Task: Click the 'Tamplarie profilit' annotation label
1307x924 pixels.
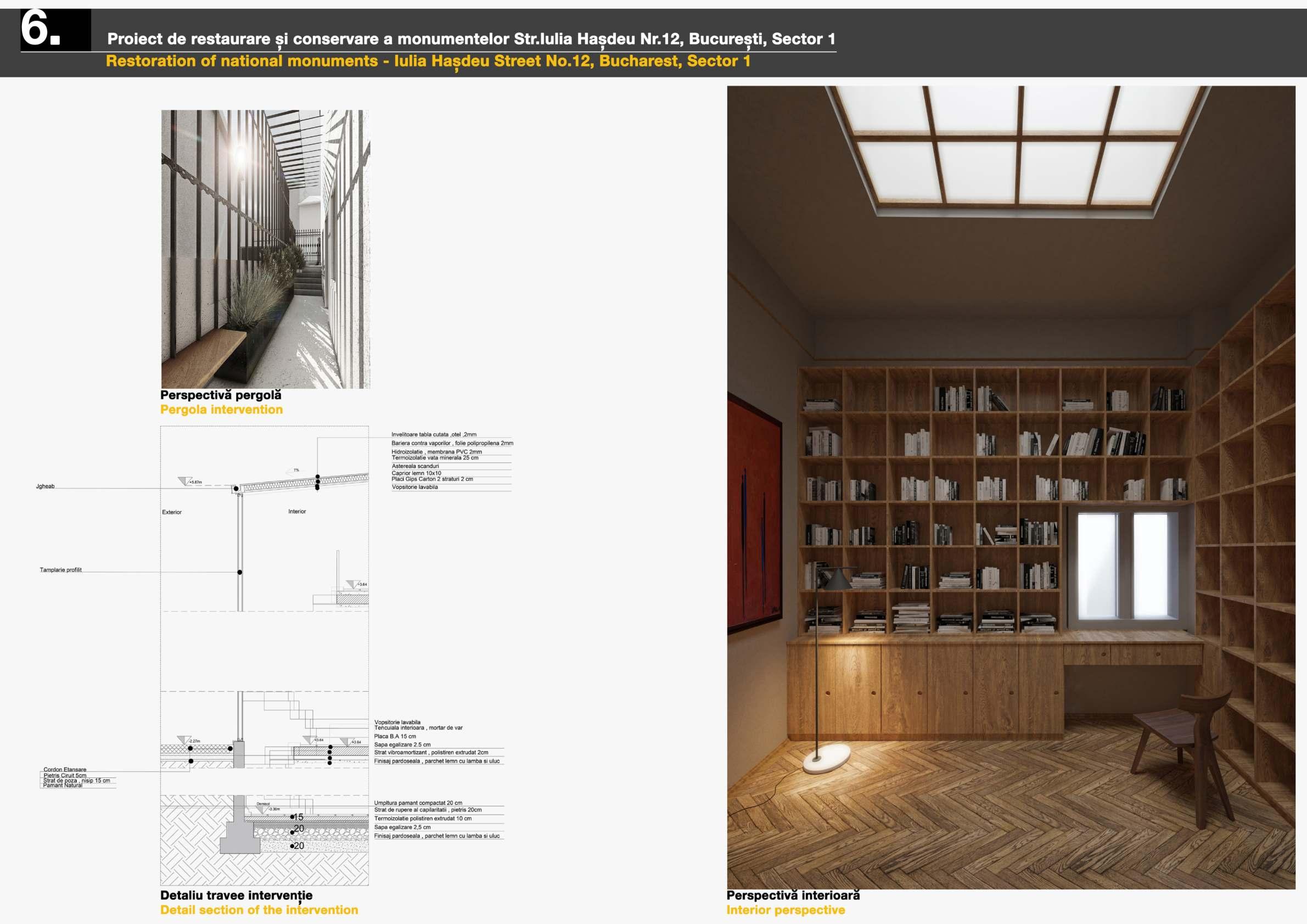Action: tap(60, 570)
